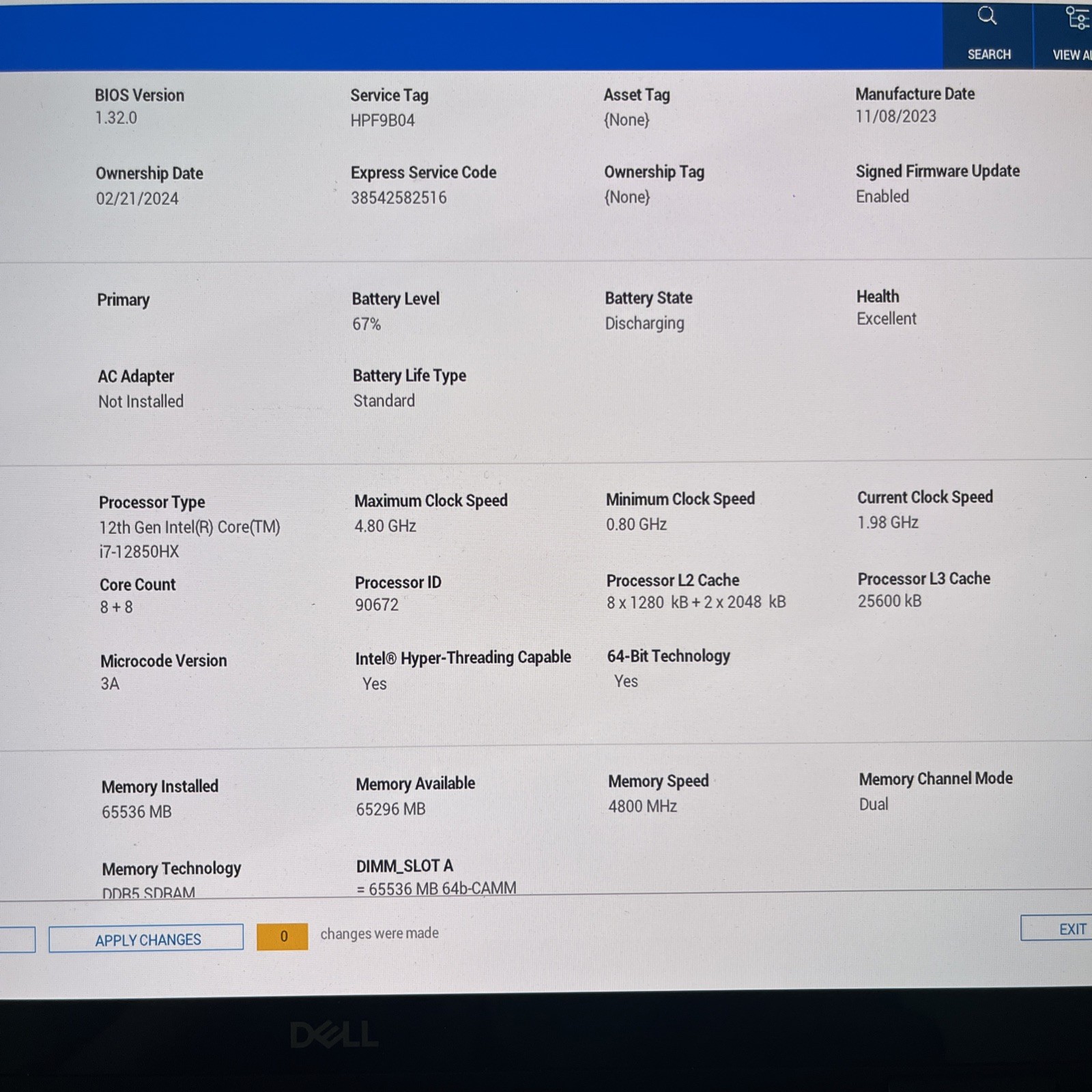Click Processor ID value 90672
The width and height of the screenshot is (1092, 1092).
pos(377,605)
